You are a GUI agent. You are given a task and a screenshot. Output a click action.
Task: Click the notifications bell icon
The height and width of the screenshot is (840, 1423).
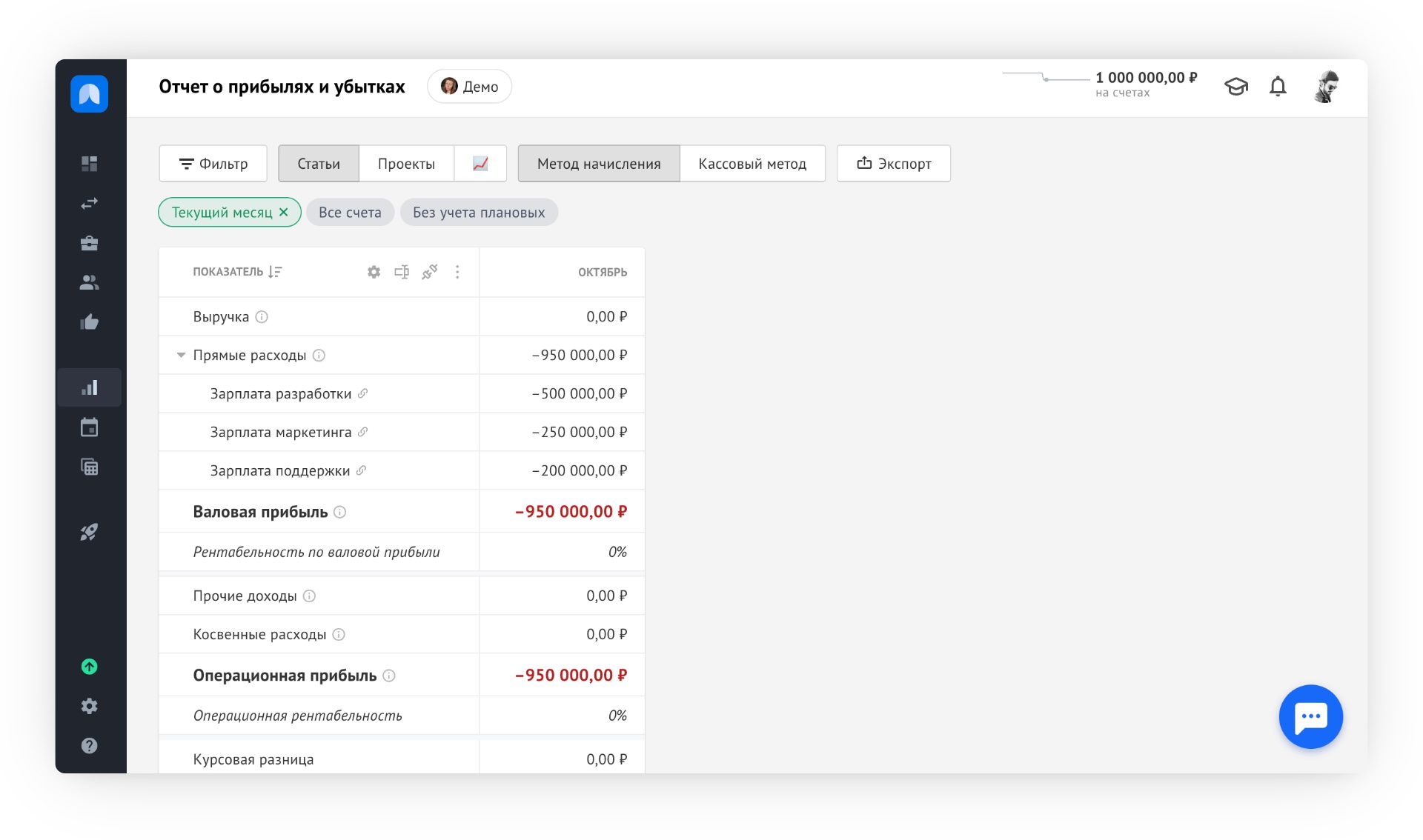tap(1278, 87)
